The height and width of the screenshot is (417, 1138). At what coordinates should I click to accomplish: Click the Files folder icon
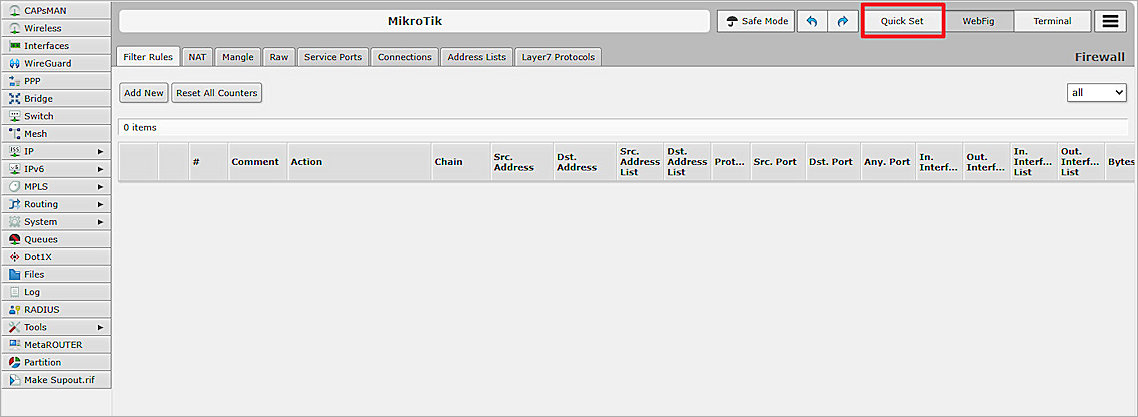click(15, 274)
